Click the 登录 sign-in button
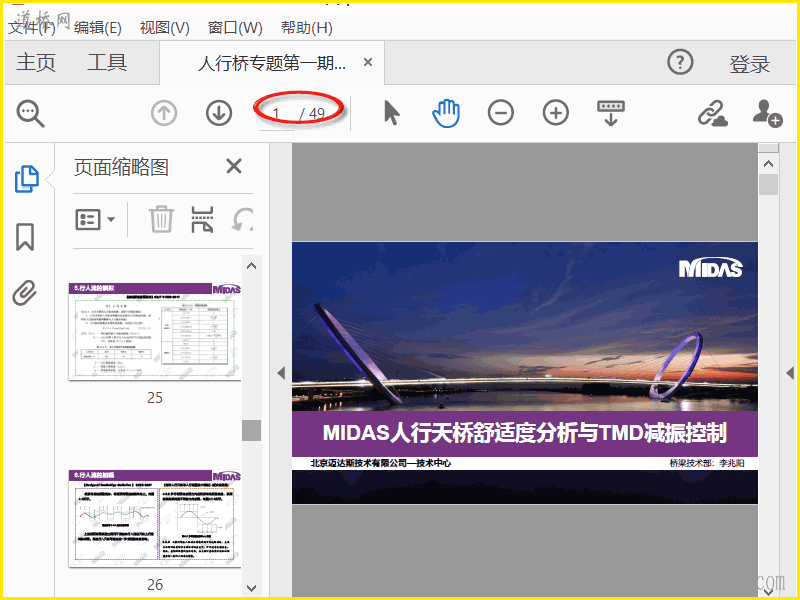800x600 pixels. [749, 64]
